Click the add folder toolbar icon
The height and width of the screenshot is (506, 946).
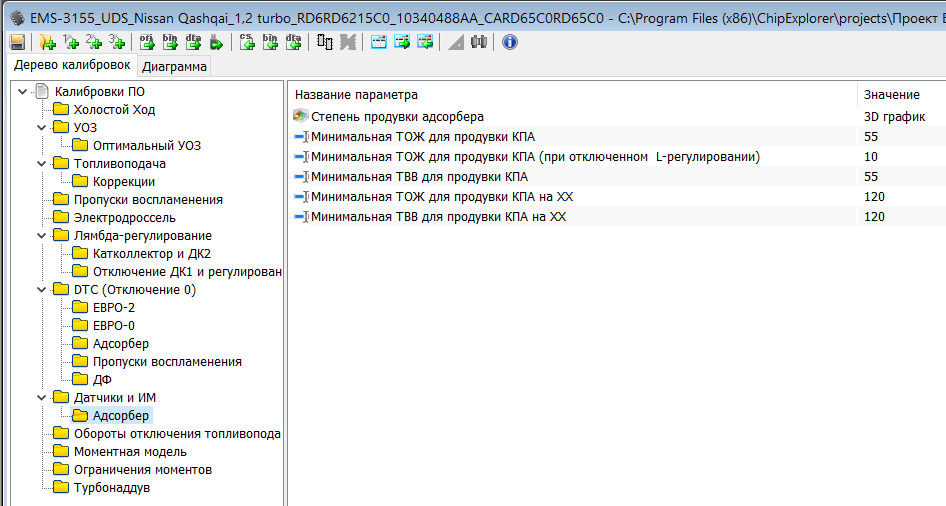47,42
